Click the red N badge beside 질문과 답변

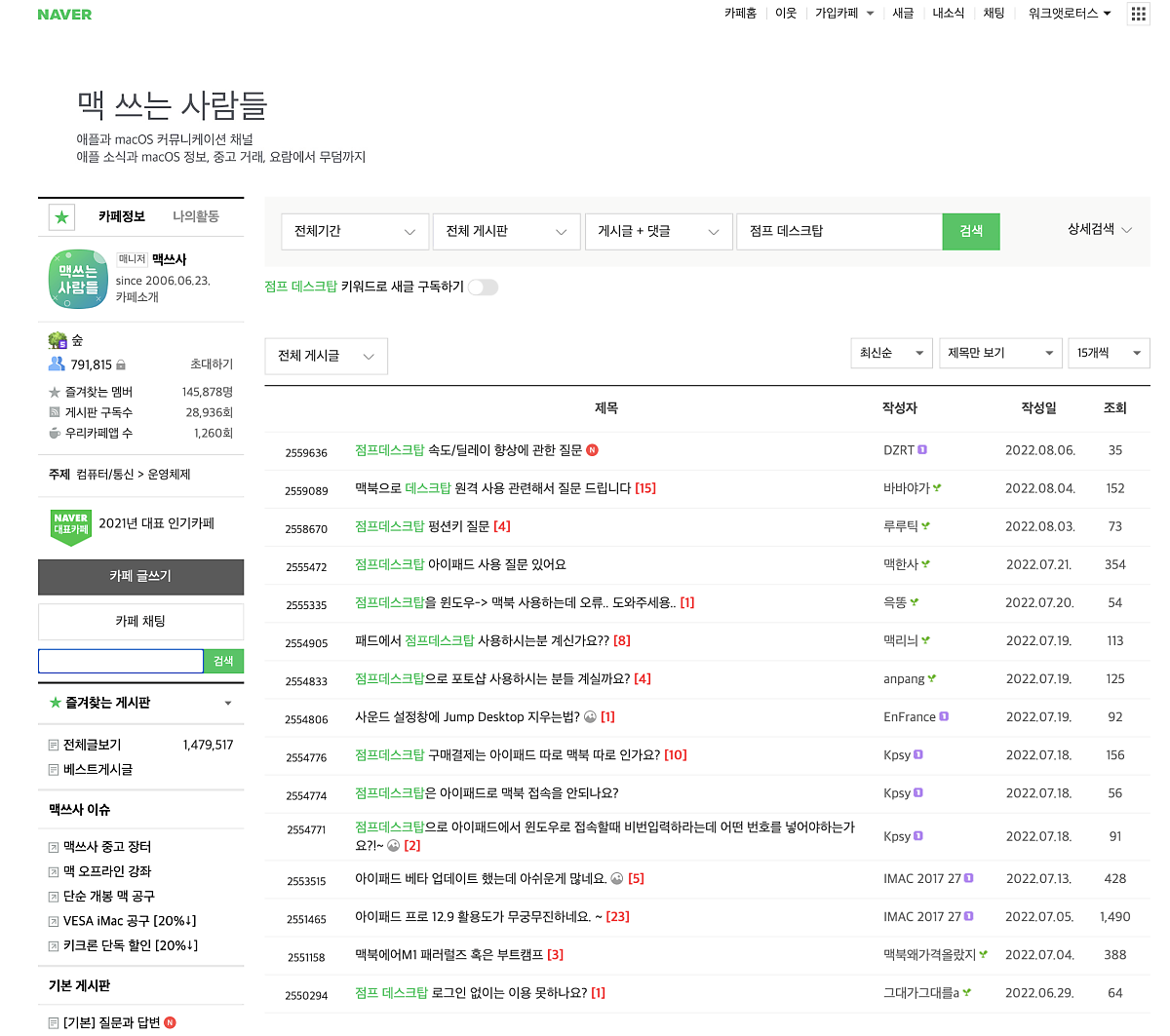(170, 1022)
